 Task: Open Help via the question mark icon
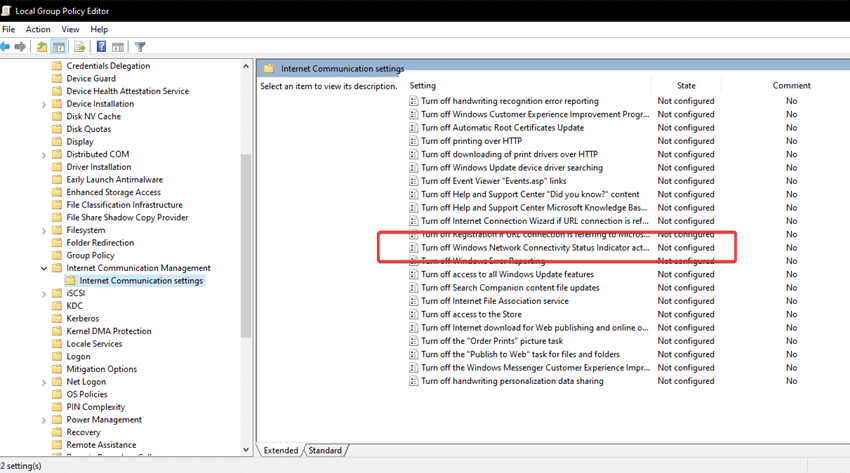[x=101, y=47]
